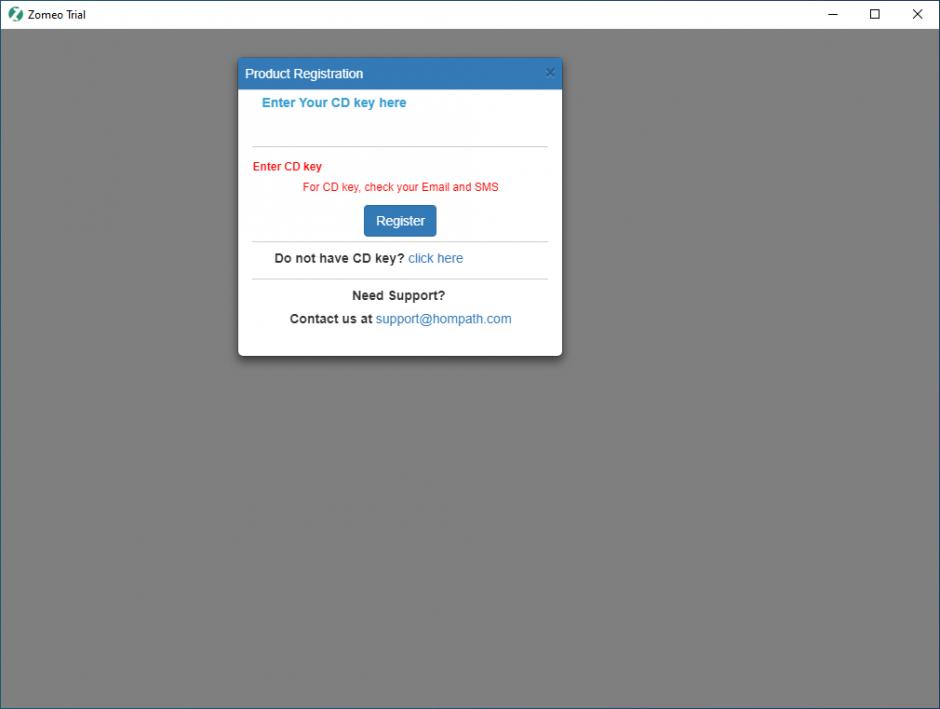Close the Zomeo Trial window

pyautogui.click(x=917, y=14)
